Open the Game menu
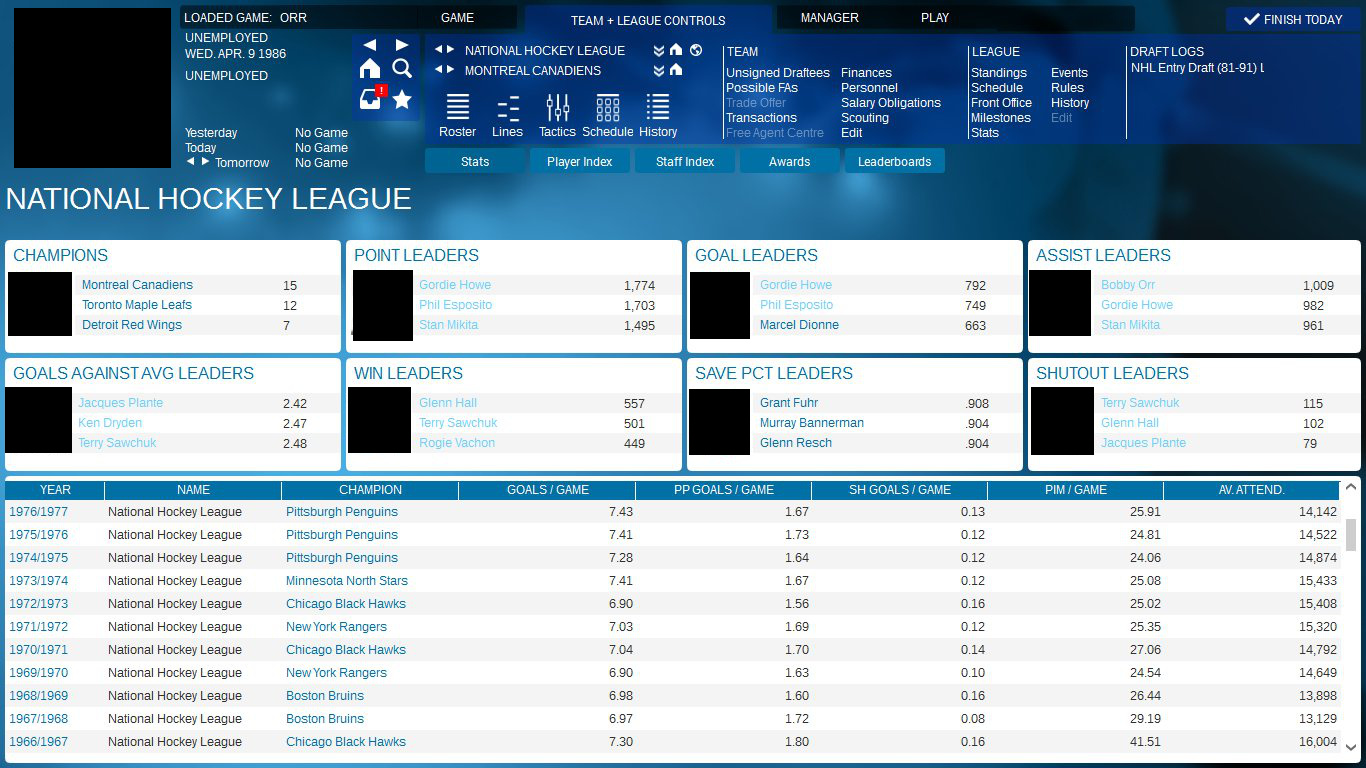This screenshot has height=768, width=1366. click(457, 18)
